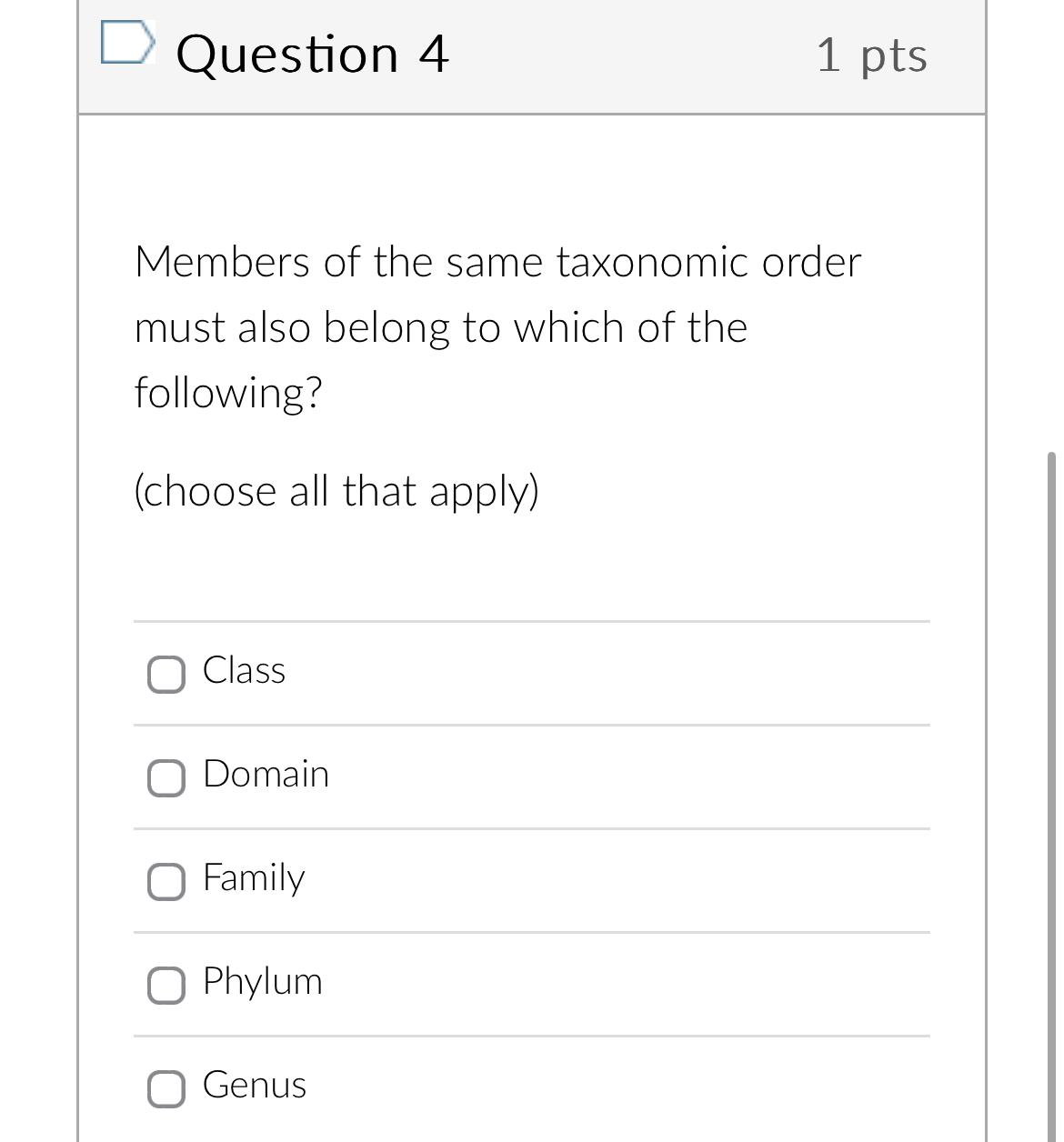
Task: Click the 'Question 4' heading
Action: (x=313, y=54)
